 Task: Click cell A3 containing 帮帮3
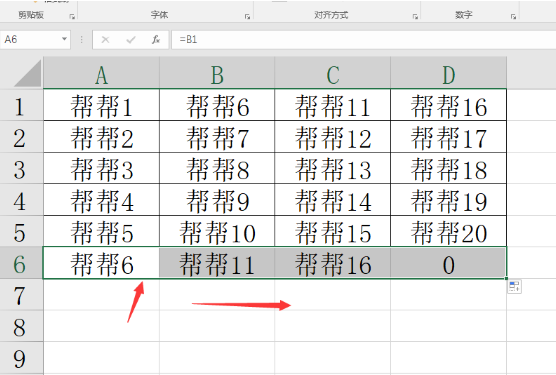click(x=101, y=168)
